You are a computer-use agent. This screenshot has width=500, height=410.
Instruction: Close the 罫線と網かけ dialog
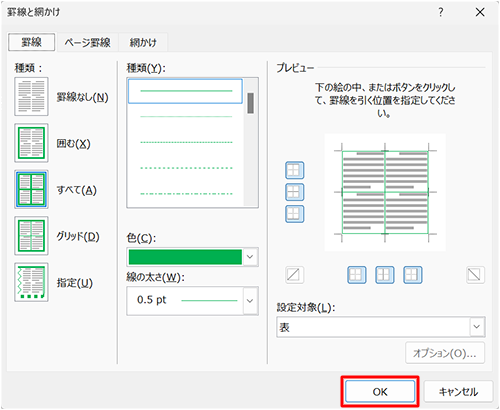pos(480,12)
